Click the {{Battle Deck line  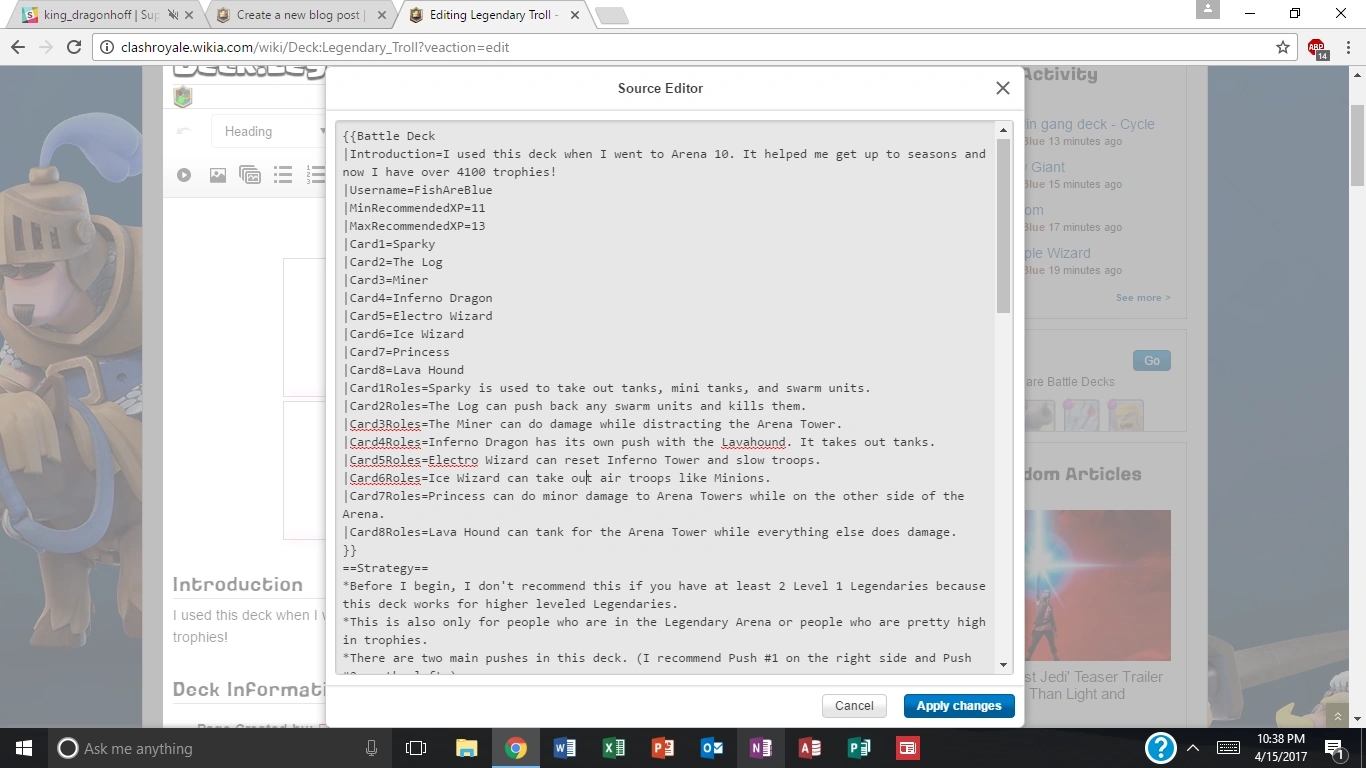(x=389, y=136)
